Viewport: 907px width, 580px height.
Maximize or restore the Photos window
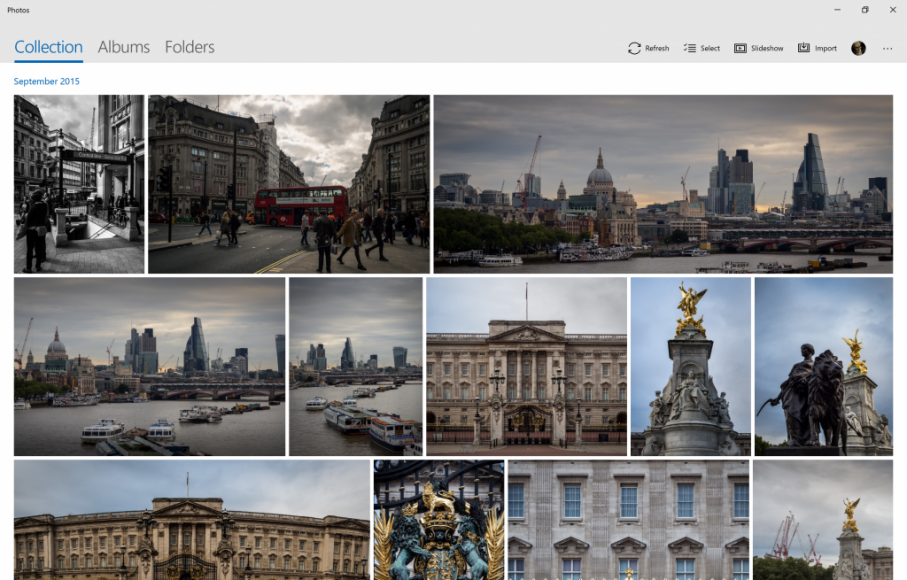click(865, 10)
